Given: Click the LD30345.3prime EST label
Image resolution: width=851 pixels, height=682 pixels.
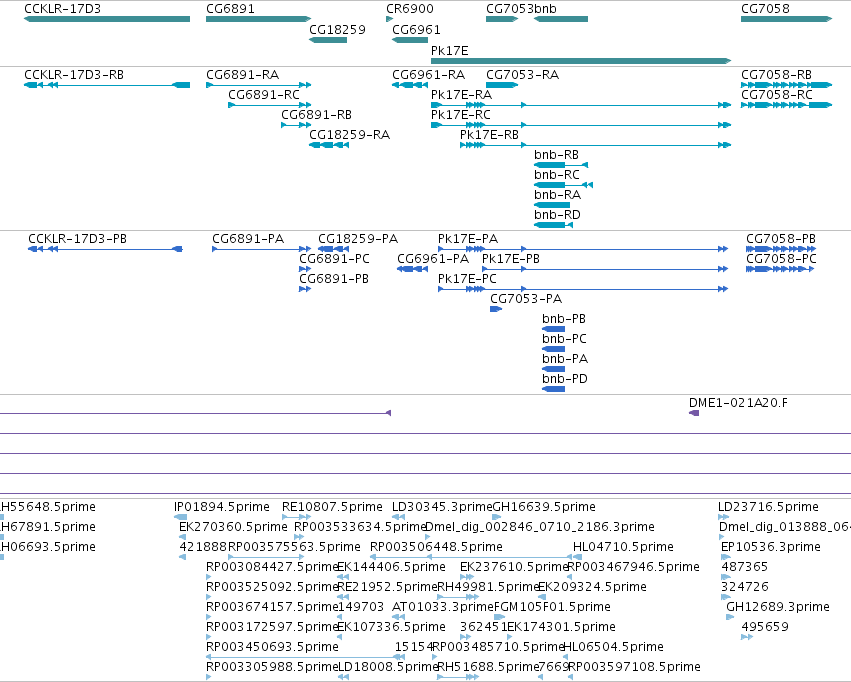Looking at the screenshot, I should pyautogui.click(x=442, y=507).
